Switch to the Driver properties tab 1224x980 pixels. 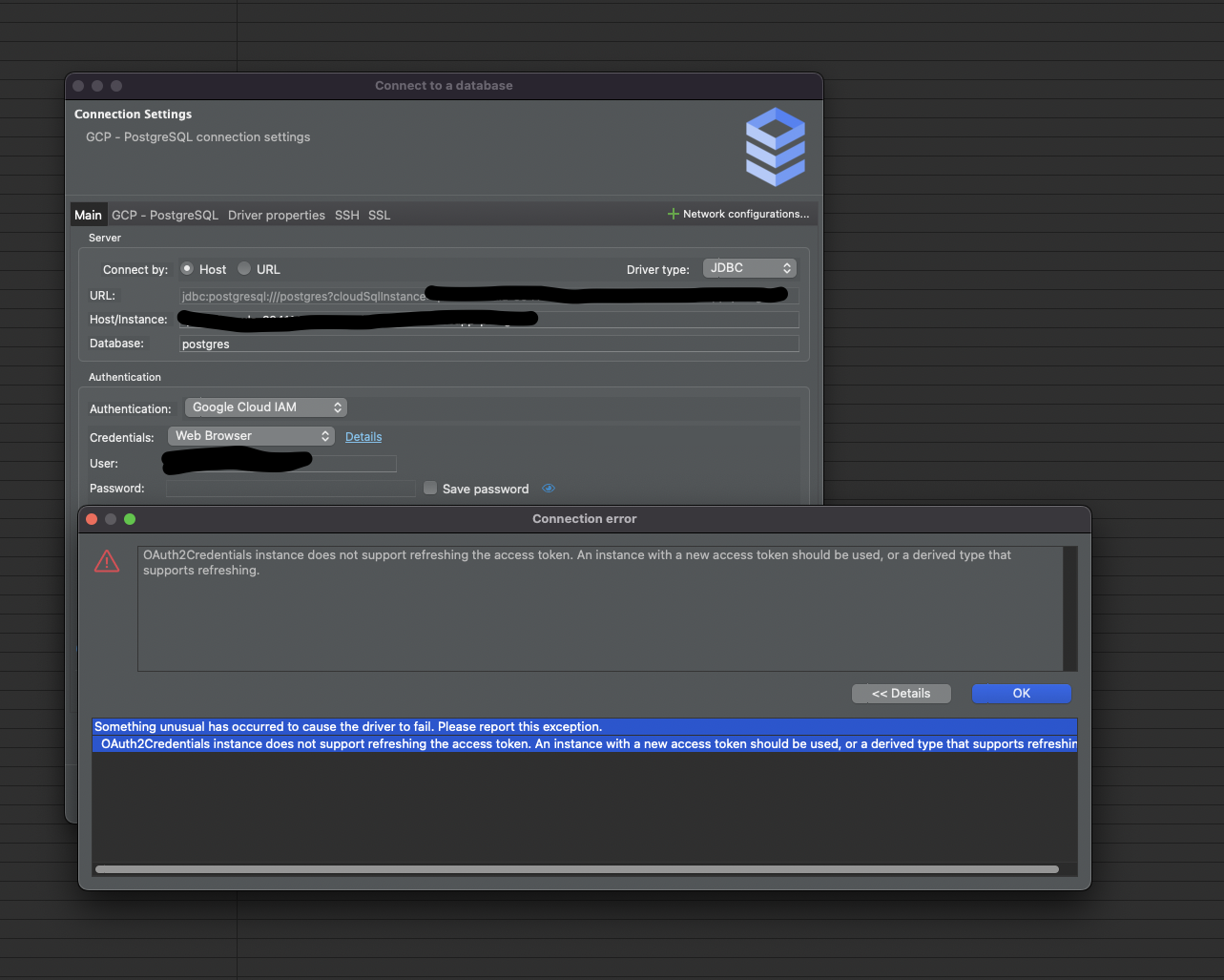tap(277, 215)
